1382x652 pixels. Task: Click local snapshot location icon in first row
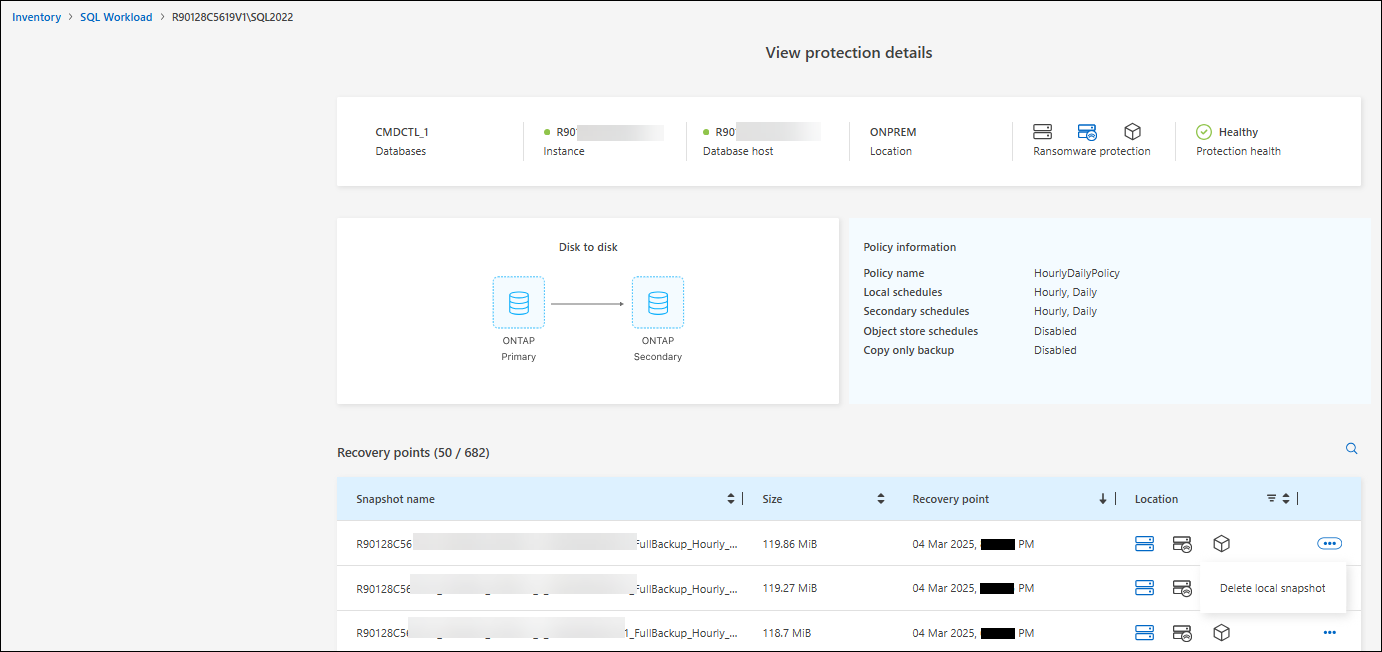[x=1144, y=544]
